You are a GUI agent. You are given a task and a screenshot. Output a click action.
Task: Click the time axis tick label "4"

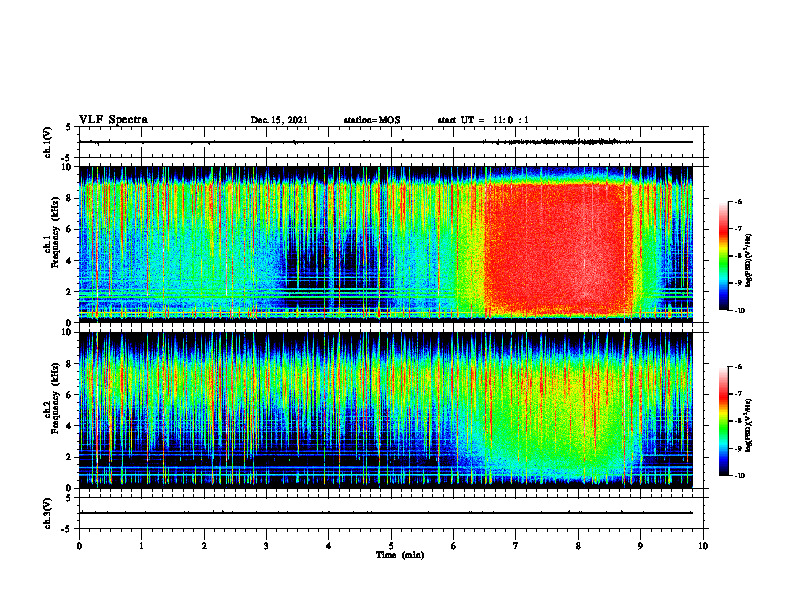329,546
